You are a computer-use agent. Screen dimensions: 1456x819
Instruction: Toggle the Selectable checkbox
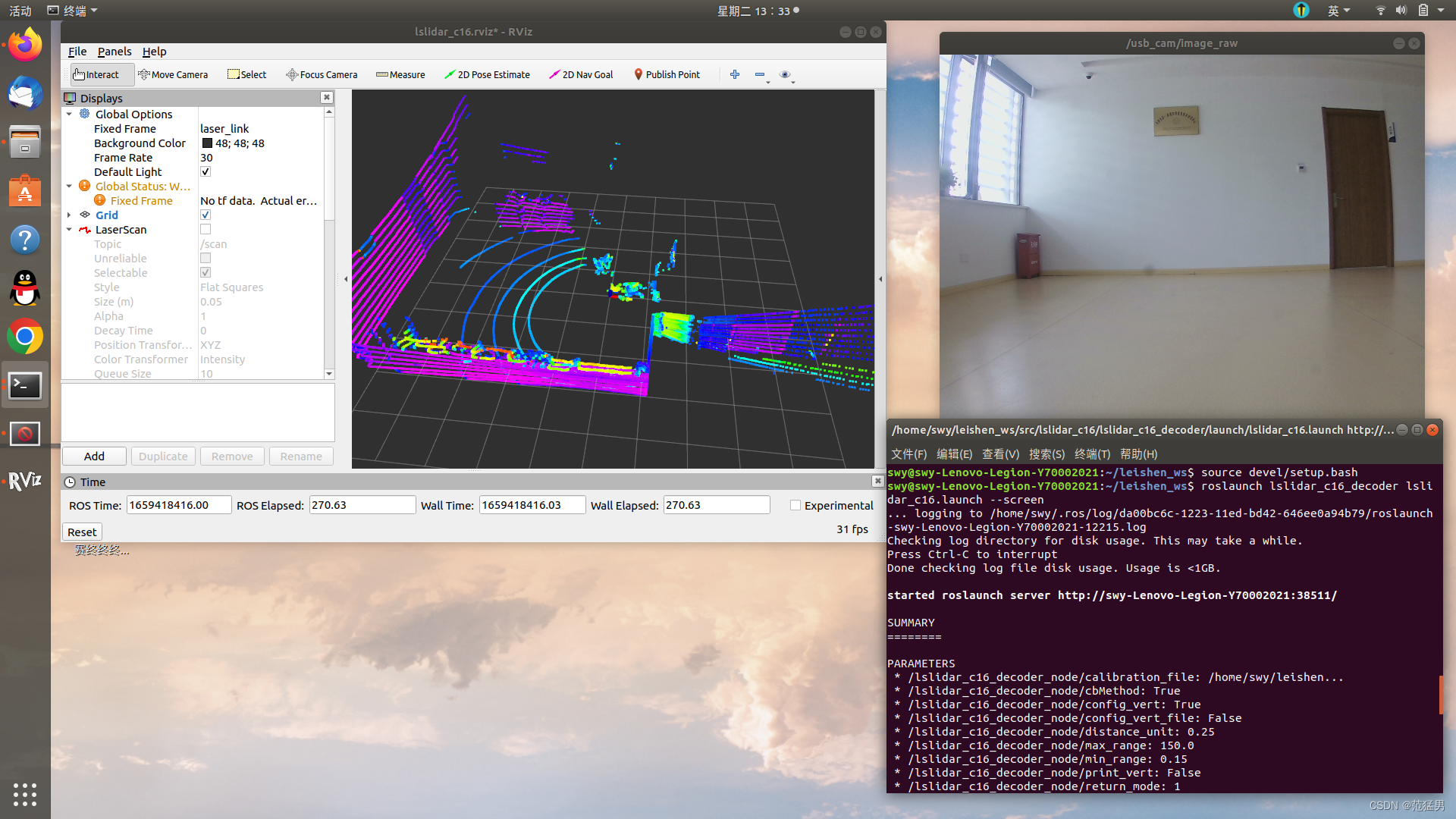tap(206, 273)
